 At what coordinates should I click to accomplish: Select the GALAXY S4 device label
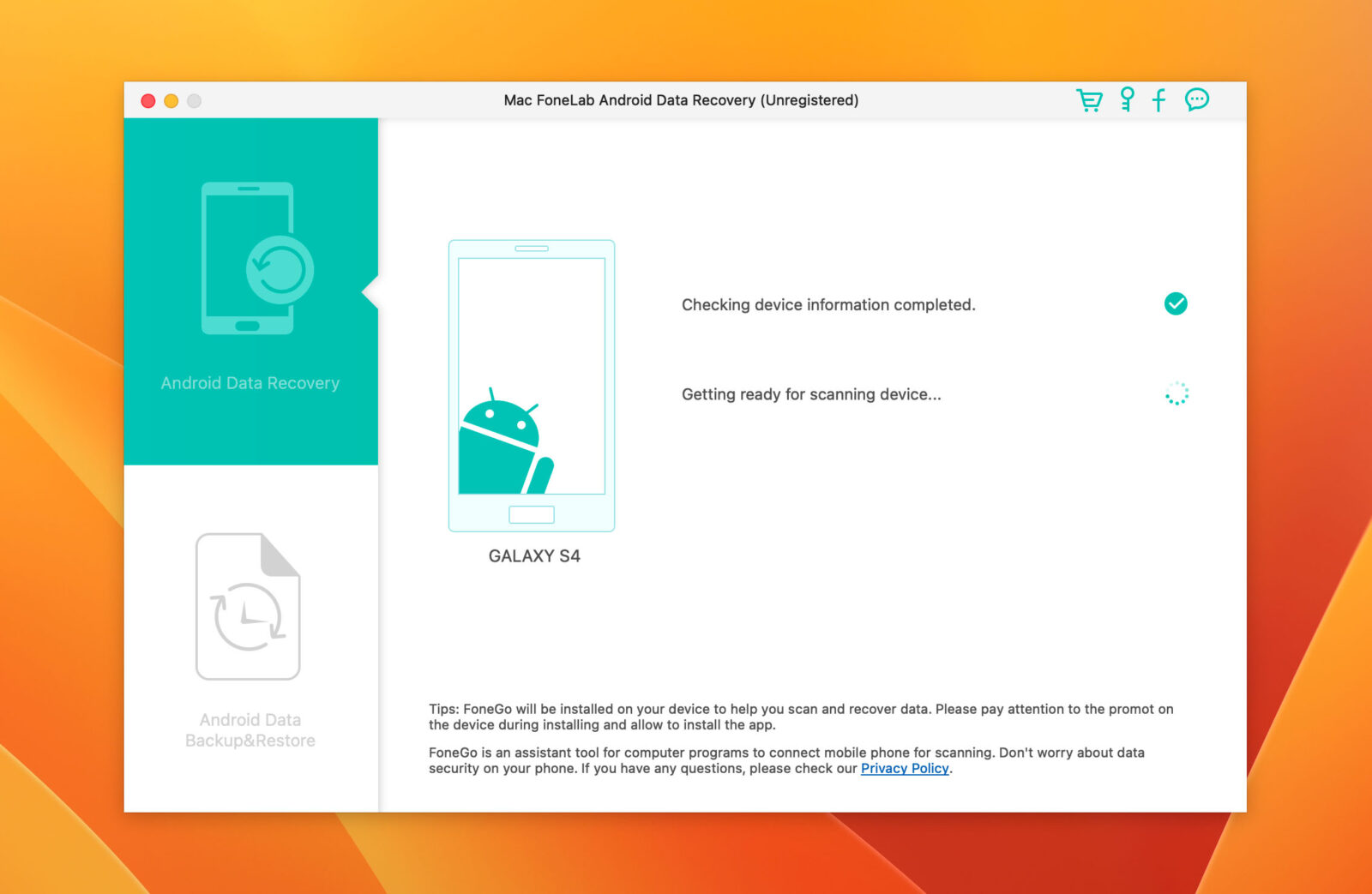point(533,555)
